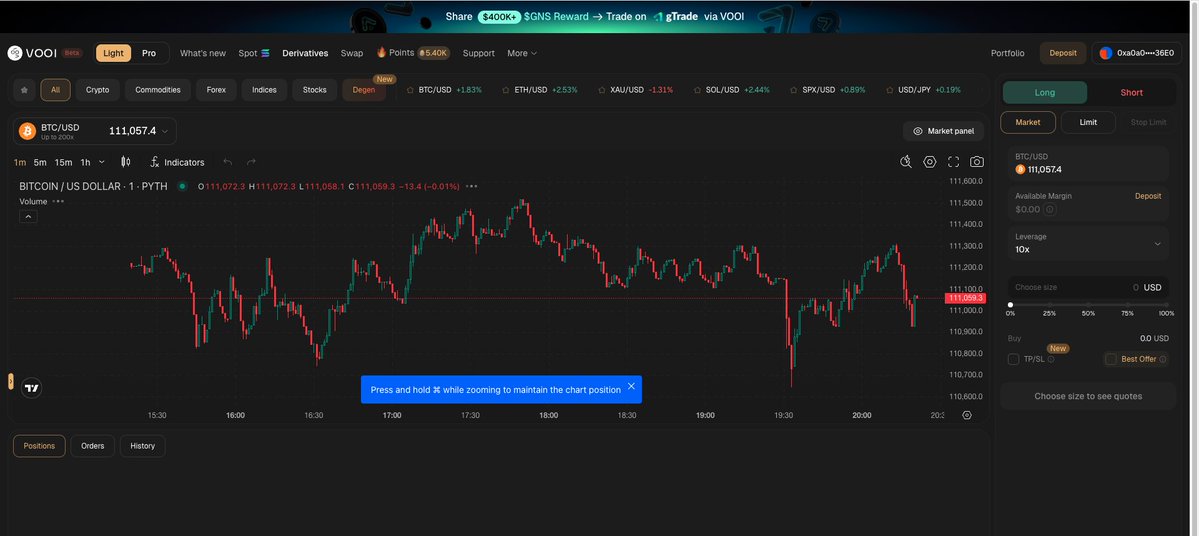Switch to the Orders tab
The width and height of the screenshot is (1199, 536).
[x=93, y=446]
